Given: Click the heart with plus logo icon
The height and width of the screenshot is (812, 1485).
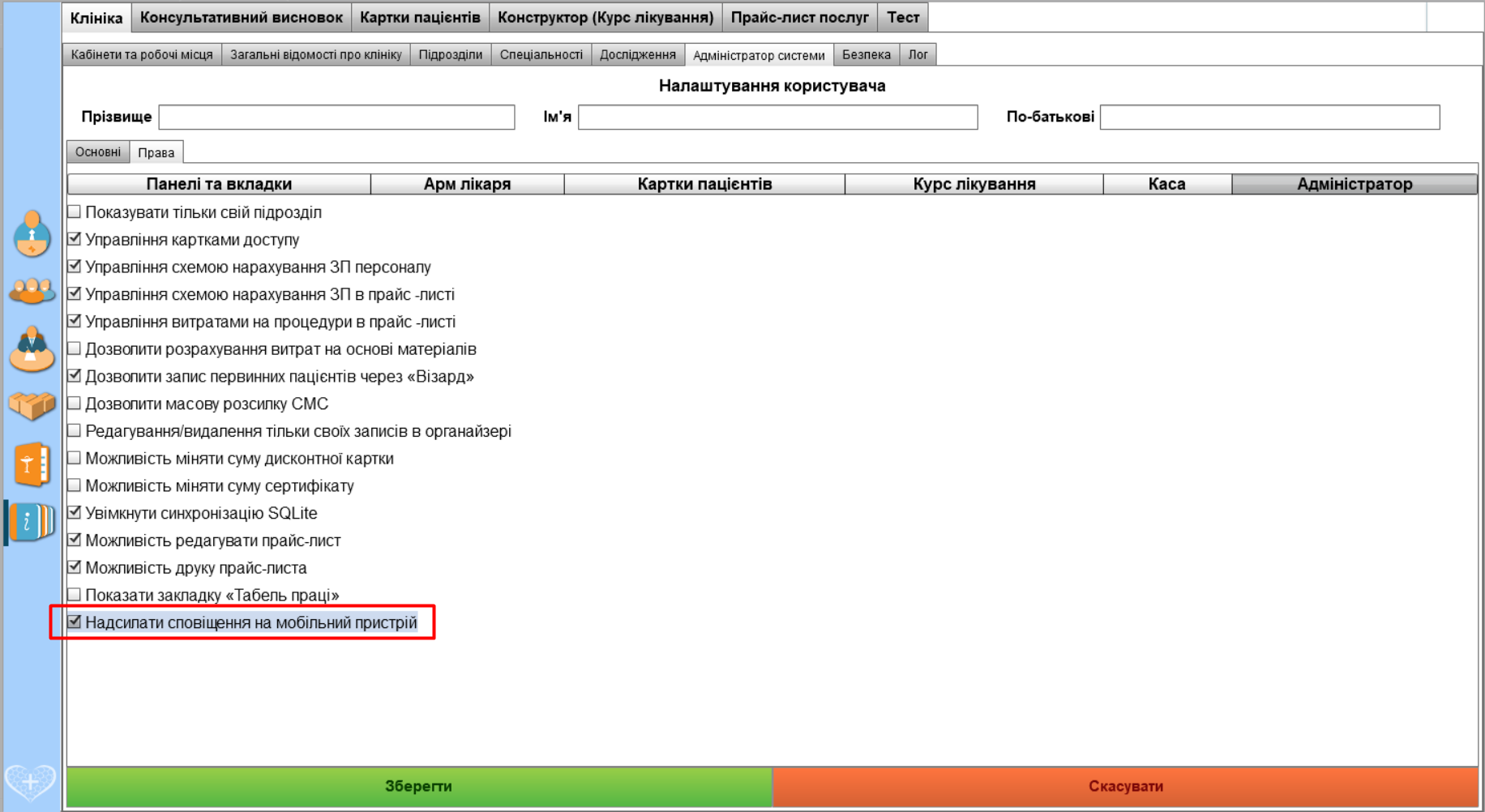Looking at the screenshot, I should (30, 782).
